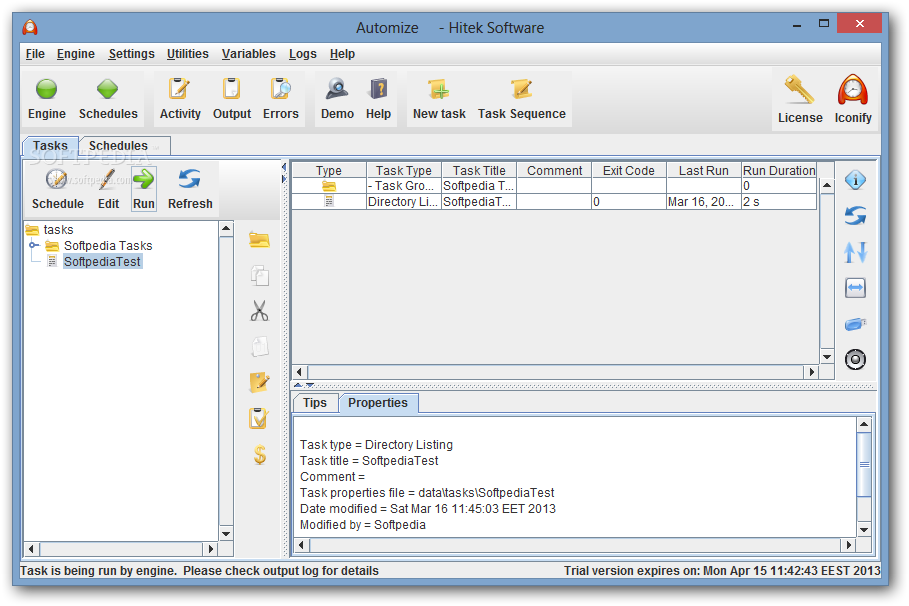Screen dimensions: 909x606
Task: Switch to the Schedules tab
Action: (x=125, y=146)
